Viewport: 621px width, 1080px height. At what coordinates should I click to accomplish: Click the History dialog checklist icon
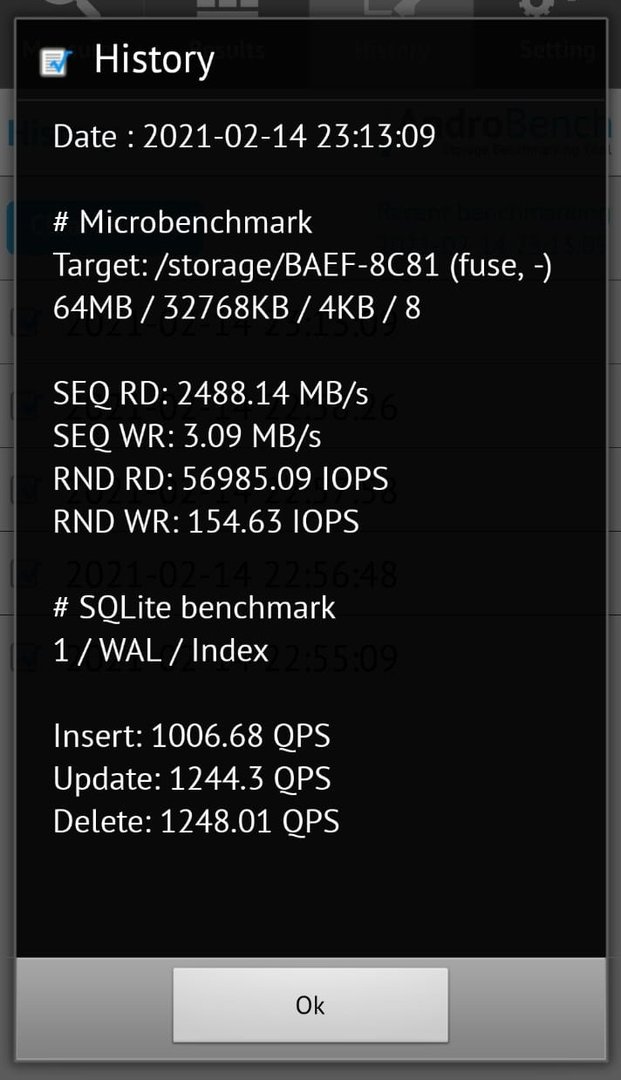point(56,62)
